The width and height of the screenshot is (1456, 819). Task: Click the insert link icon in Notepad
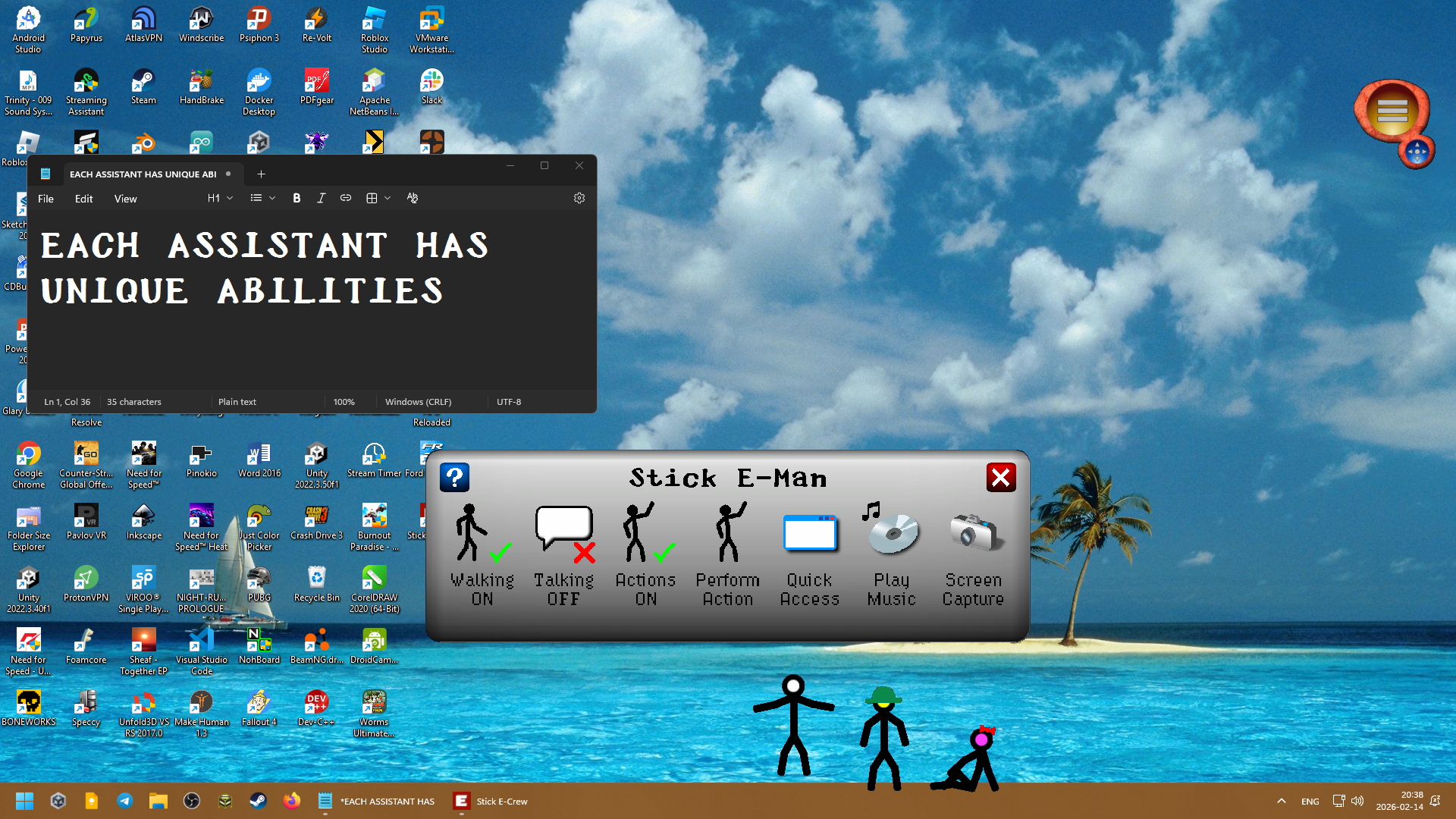click(346, 198)
